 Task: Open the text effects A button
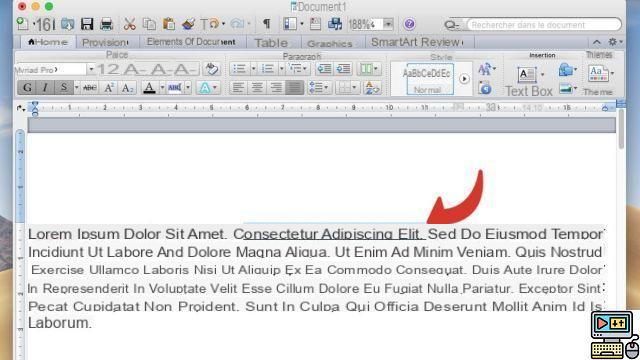click(207, 87)
